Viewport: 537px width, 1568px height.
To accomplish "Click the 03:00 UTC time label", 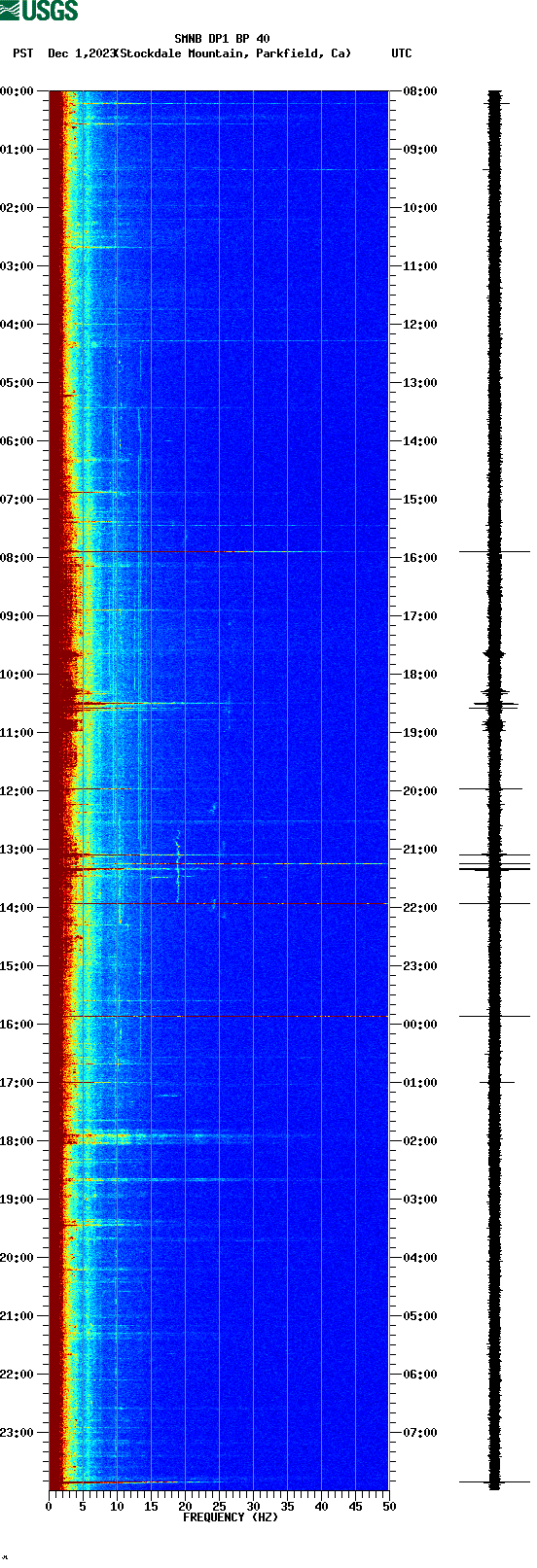I will tap(420, 1200).
